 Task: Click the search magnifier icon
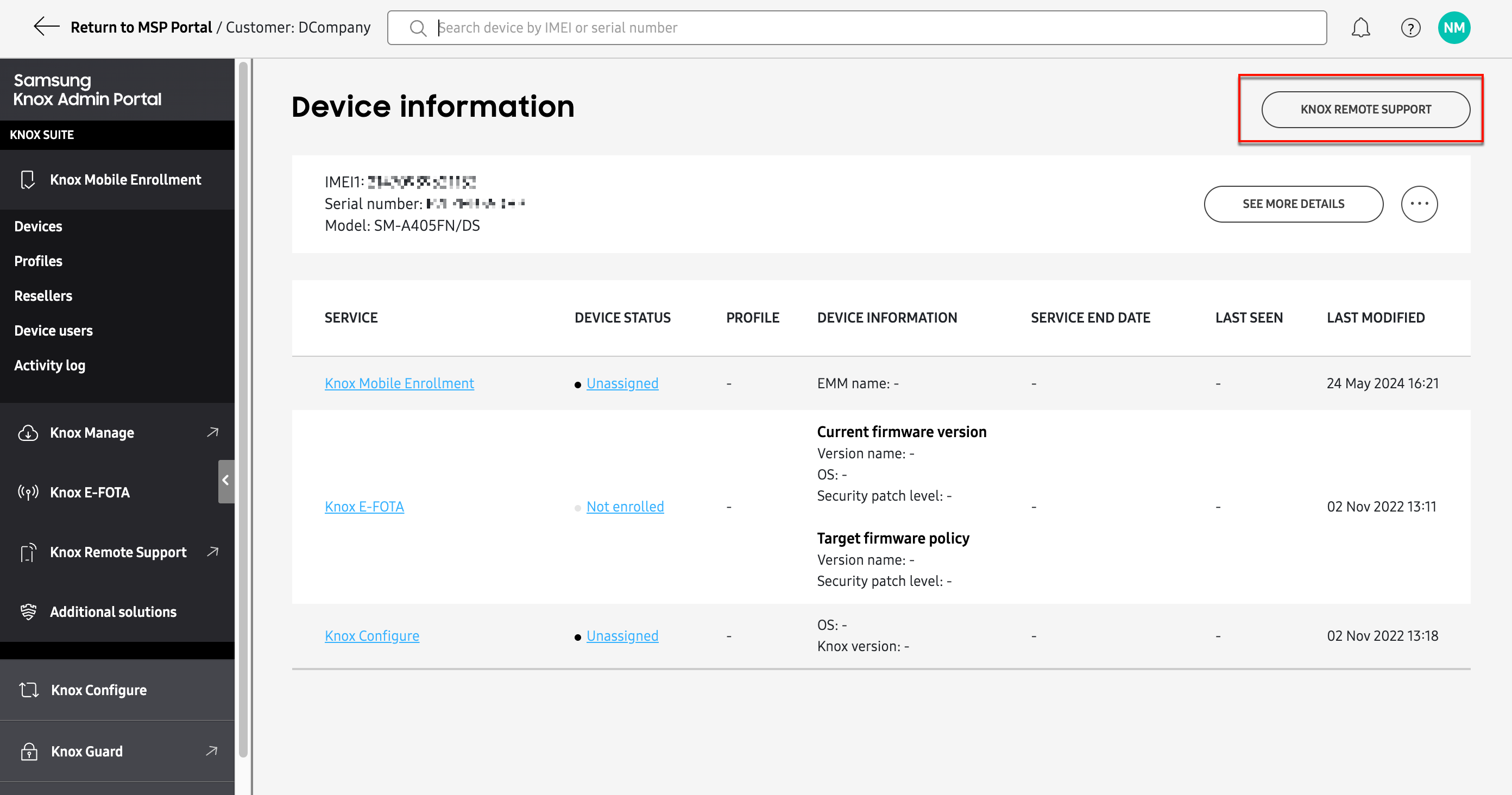pos(417,28)
